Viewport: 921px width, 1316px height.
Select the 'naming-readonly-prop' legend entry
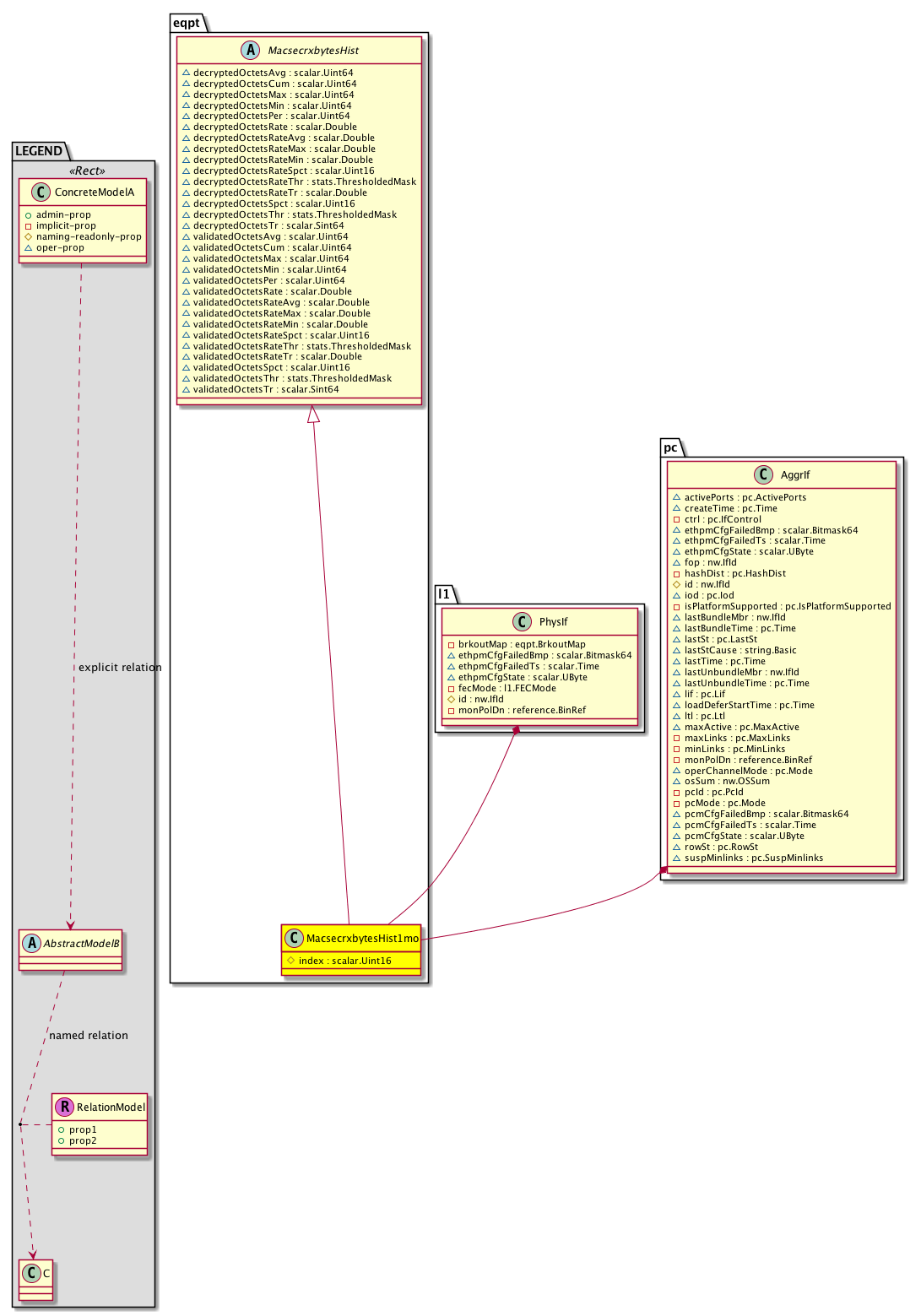tap(89, 237)
